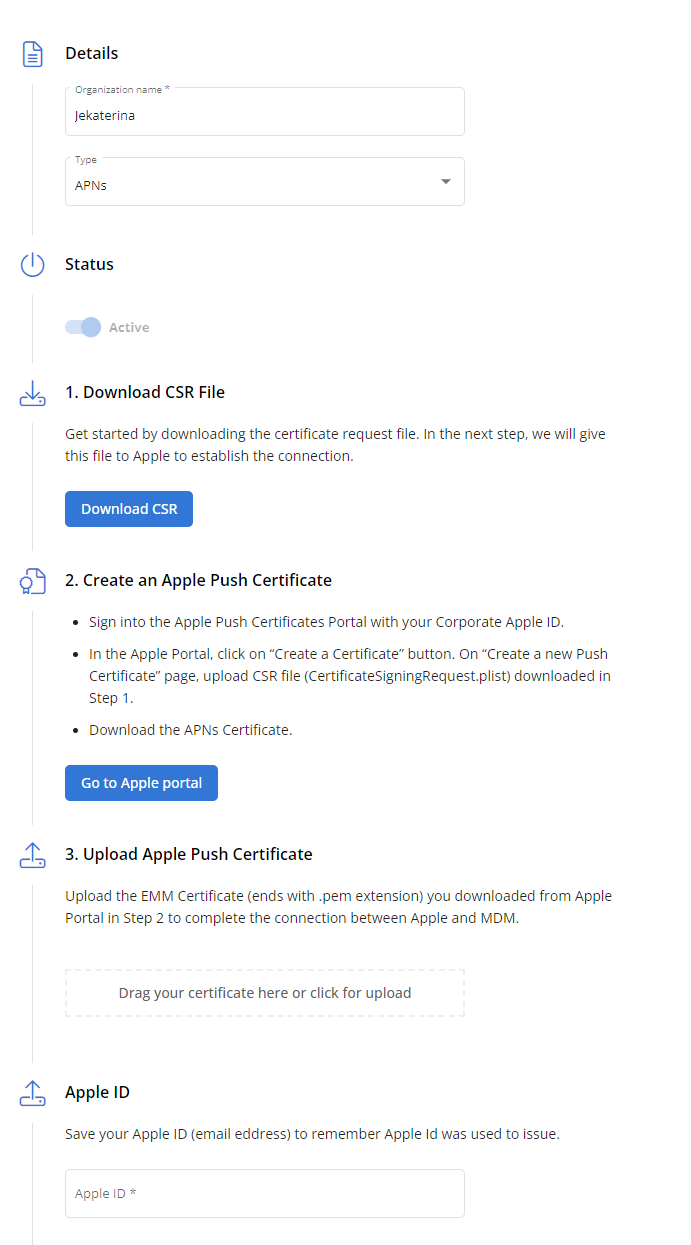The image size is (691, 1245).
Task: Click the certificate icon beside step 2
Action: [33, 581]
